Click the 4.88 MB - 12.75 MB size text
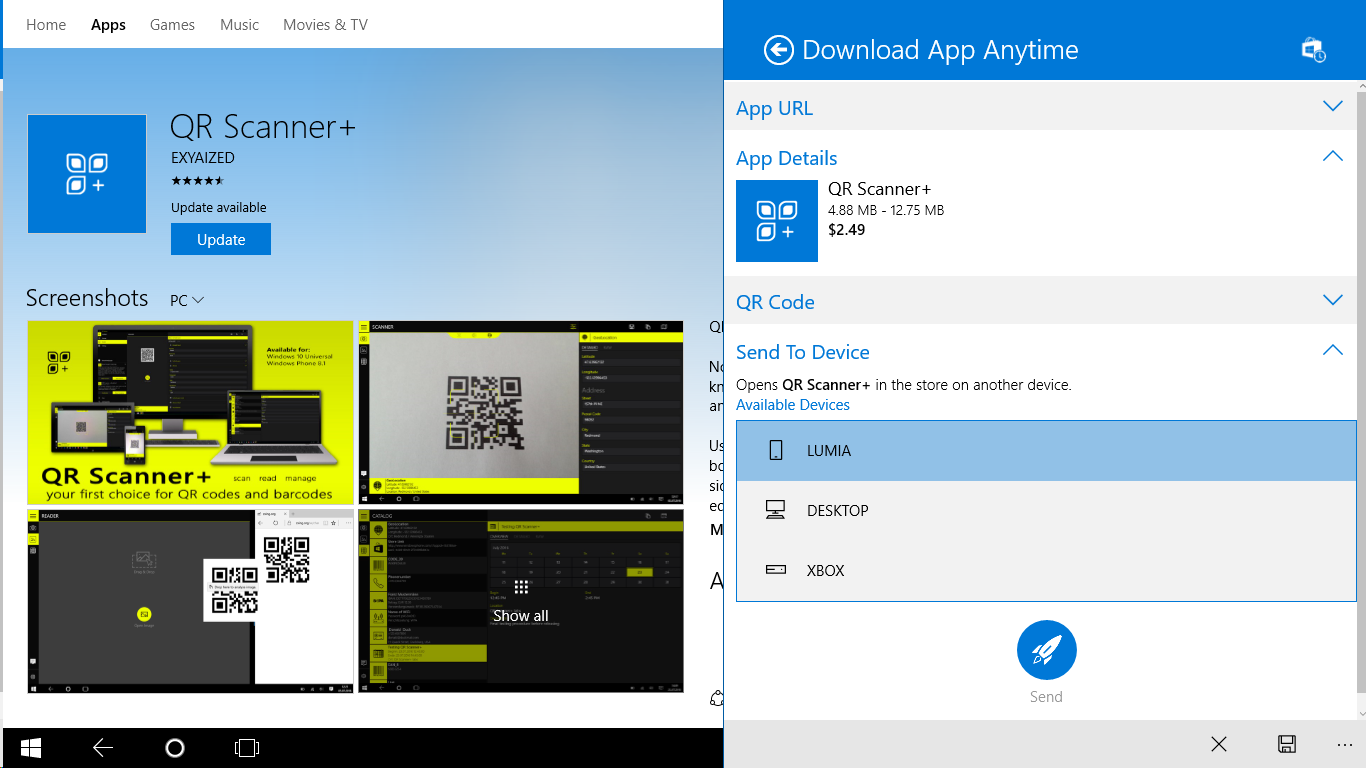This screenshot has height=768, width=1366. [x=886, y=210]
